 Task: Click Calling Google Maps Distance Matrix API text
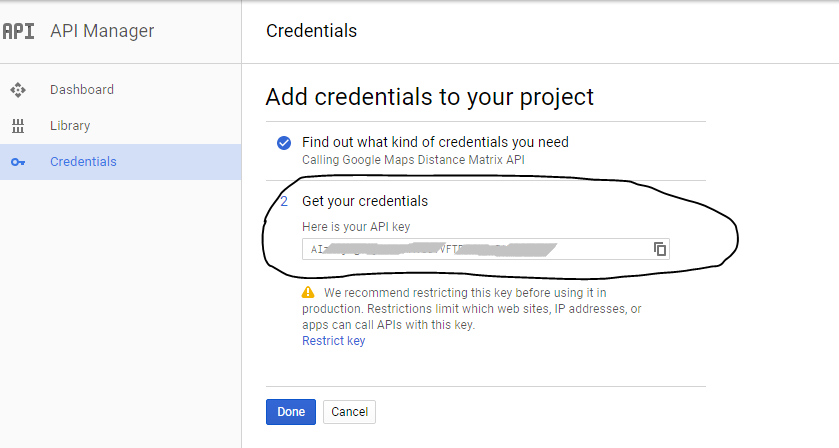413,160
